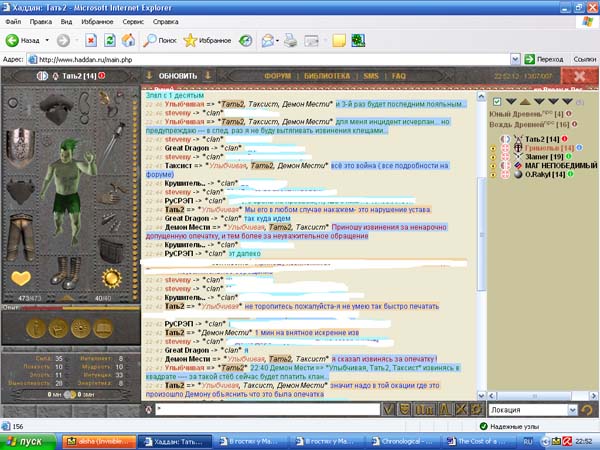Click the IE Stop button
The width and height of the screenshot is (600, 450).
(91, 40)
